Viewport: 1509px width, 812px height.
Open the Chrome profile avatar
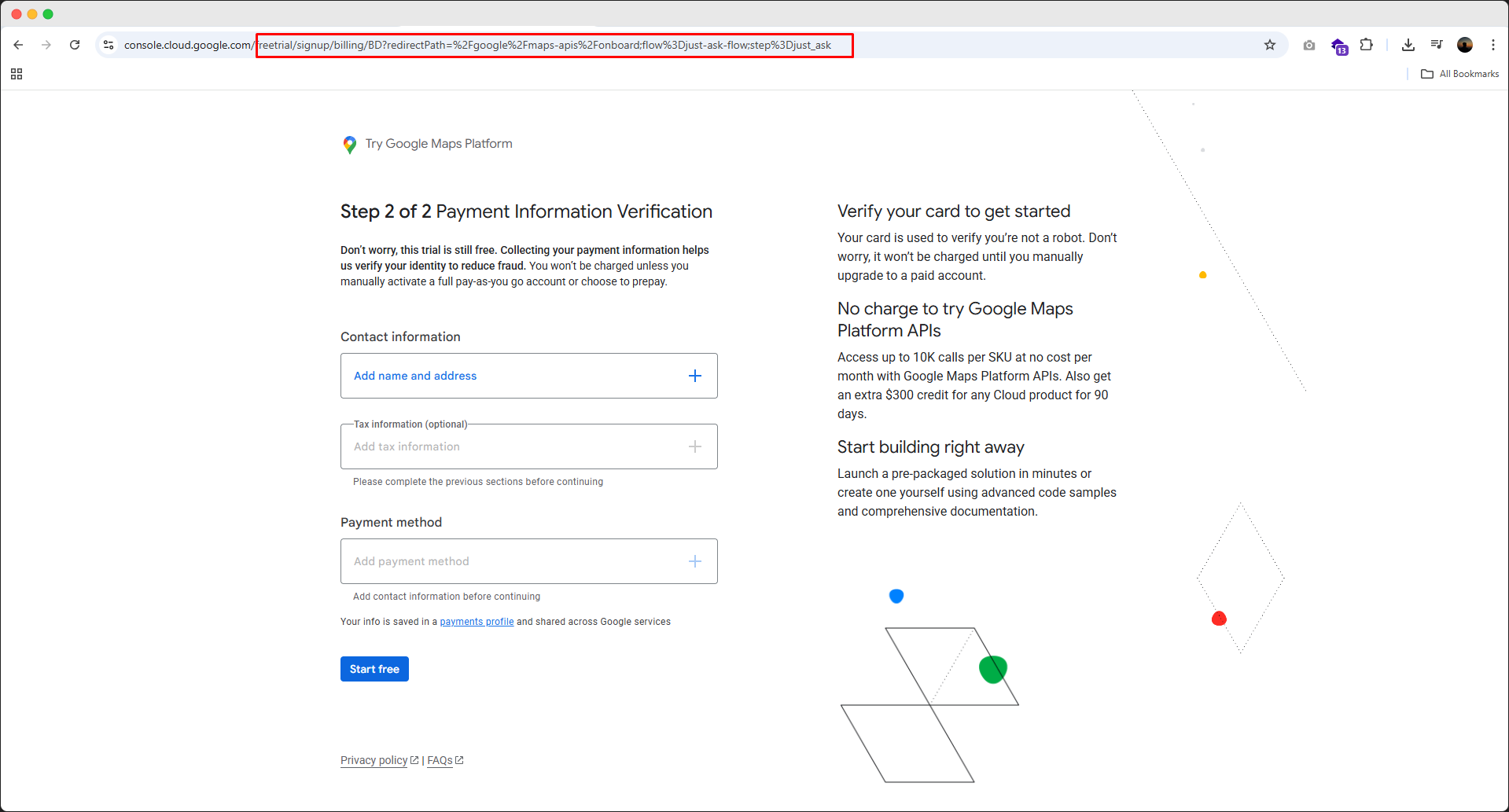1465,45
